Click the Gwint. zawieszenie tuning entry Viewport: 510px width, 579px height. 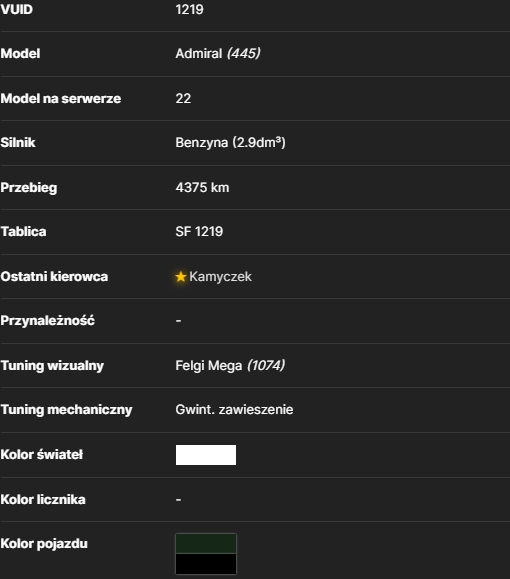click(234, 410)
